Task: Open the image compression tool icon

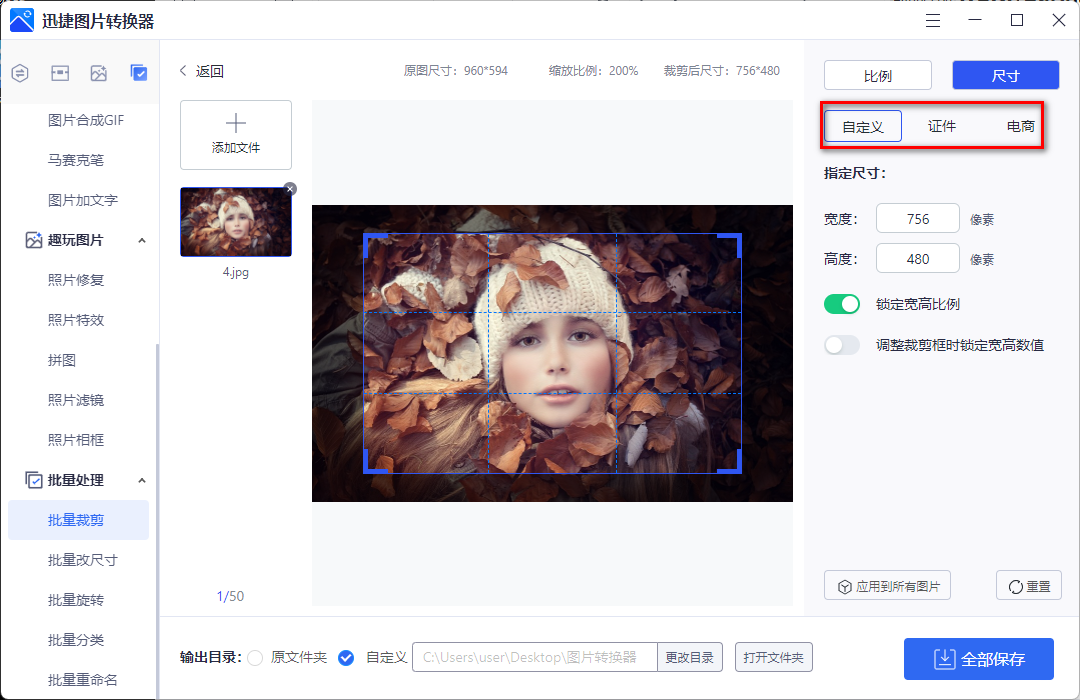Action: point(60,73)
